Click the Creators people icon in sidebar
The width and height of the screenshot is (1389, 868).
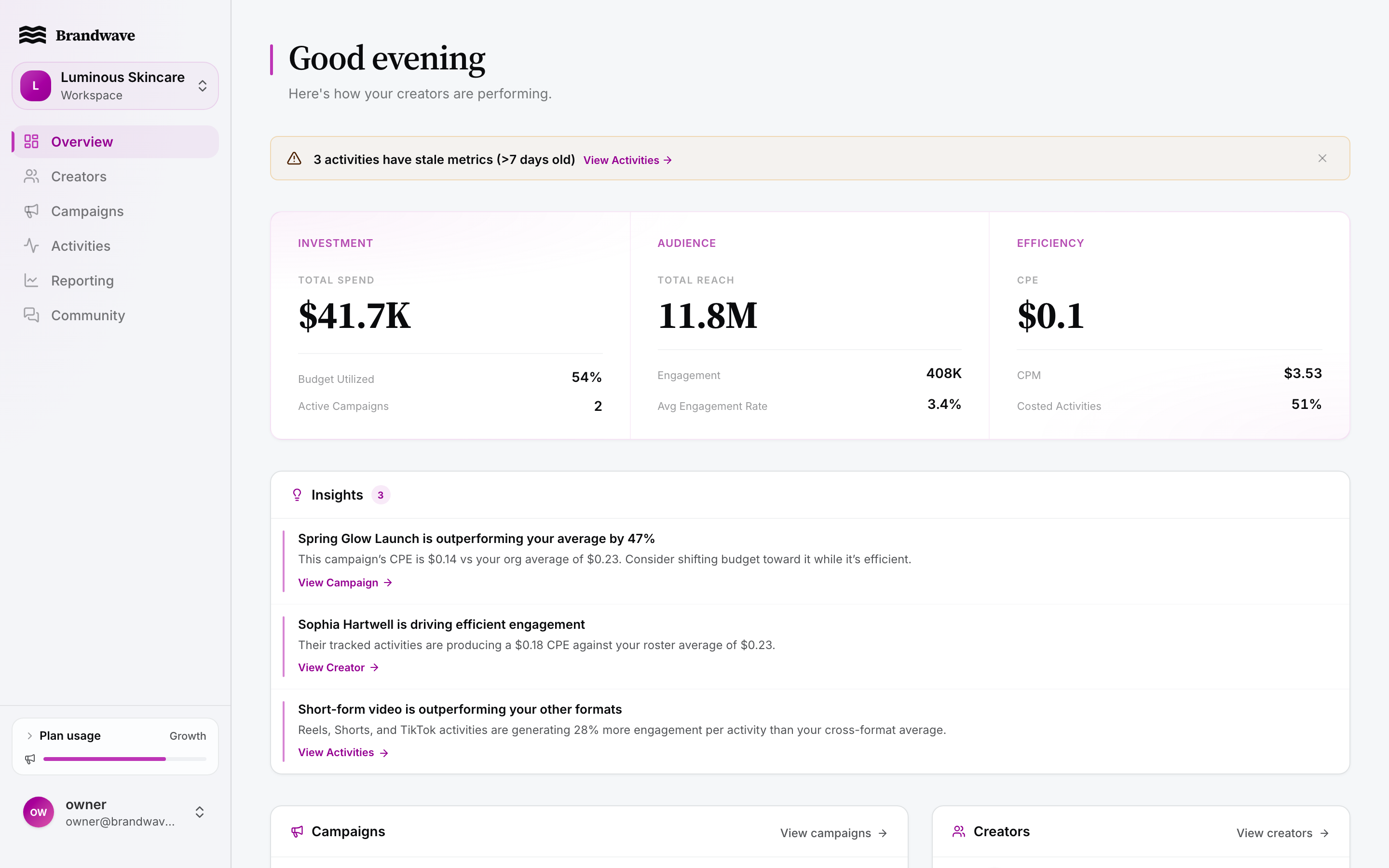point(31,176)
